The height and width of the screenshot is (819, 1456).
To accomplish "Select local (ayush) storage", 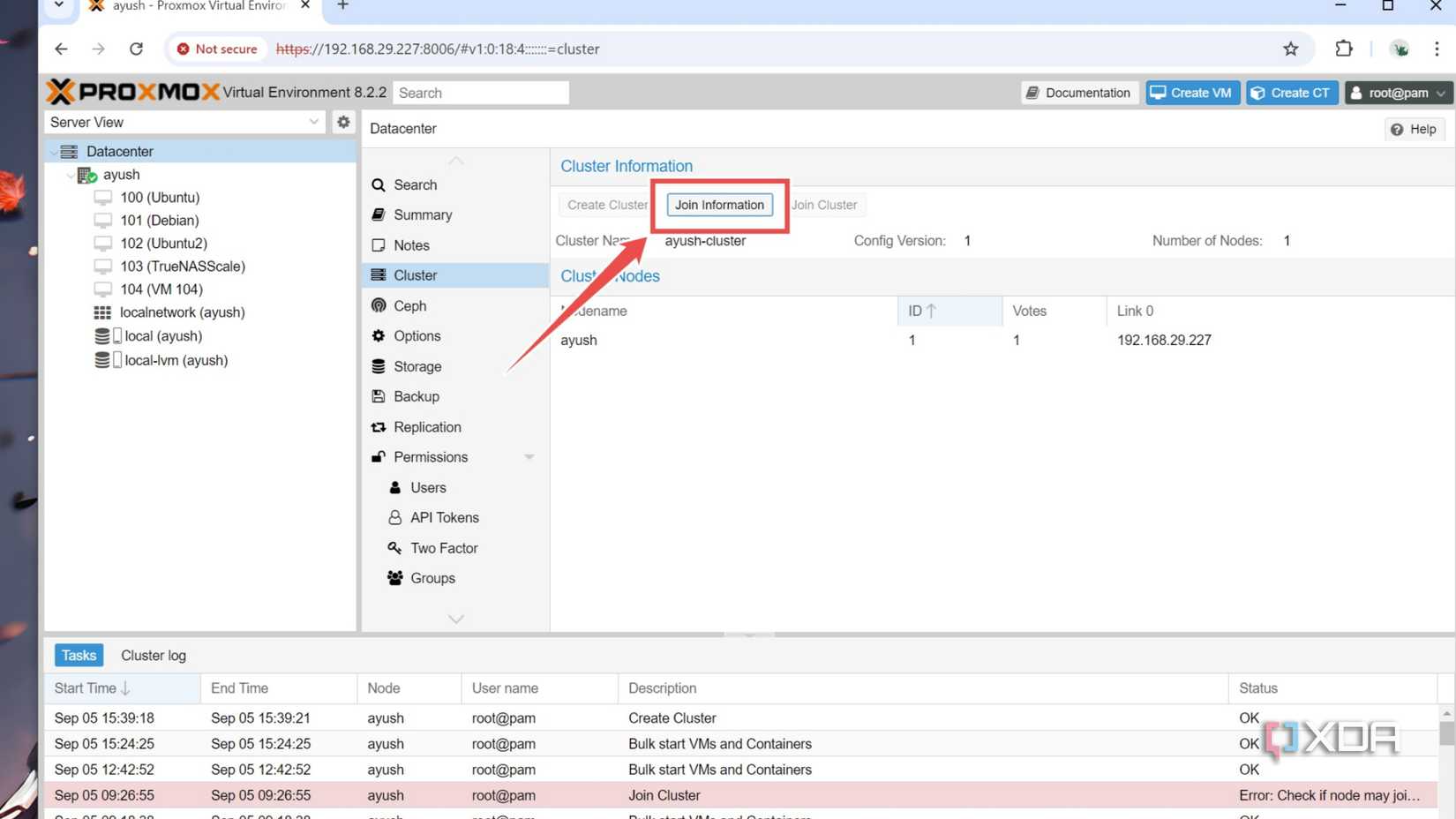I will [163, 336].
